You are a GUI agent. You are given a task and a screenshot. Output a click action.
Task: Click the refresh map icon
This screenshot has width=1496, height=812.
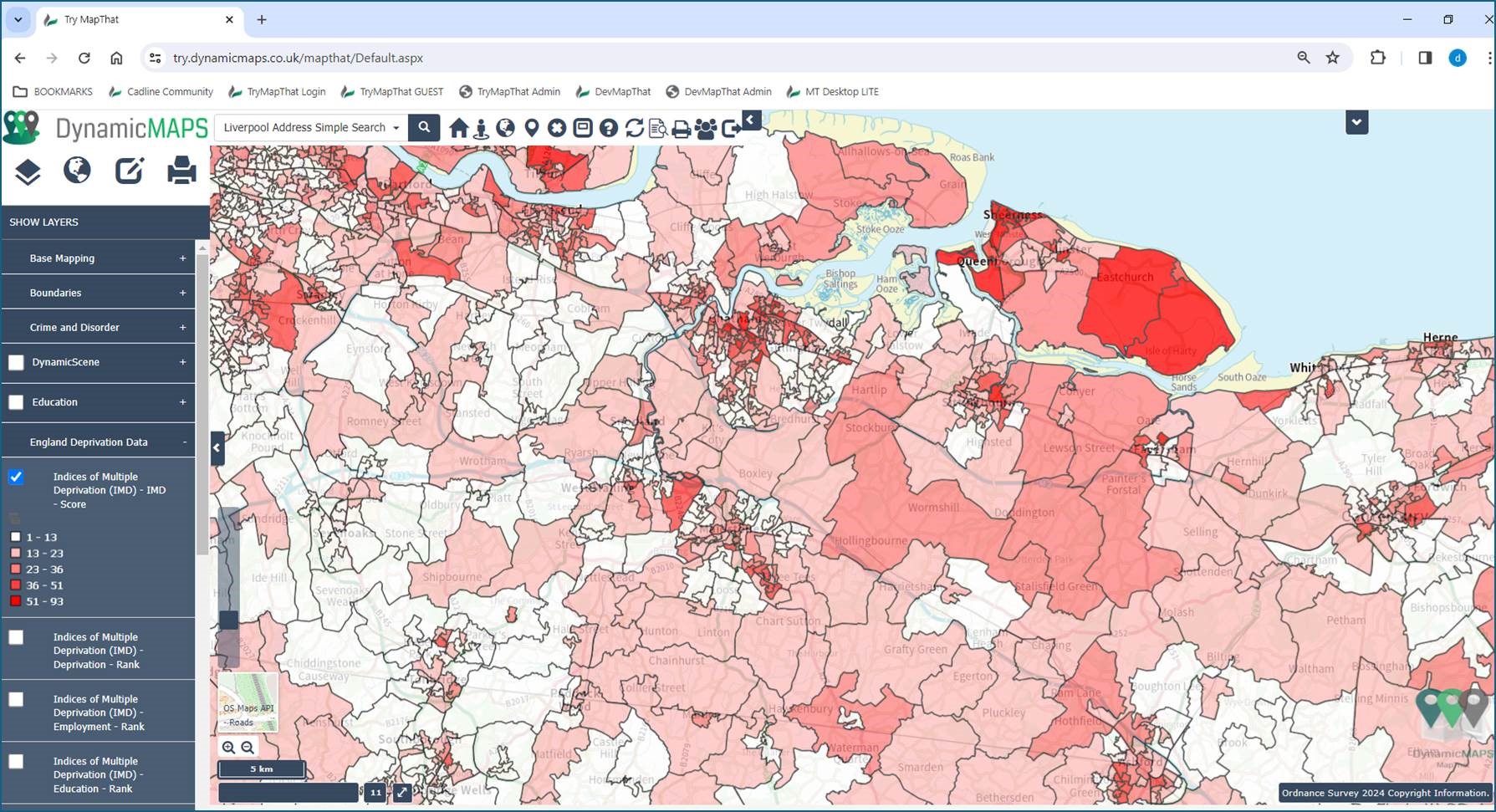pos(633,128)
